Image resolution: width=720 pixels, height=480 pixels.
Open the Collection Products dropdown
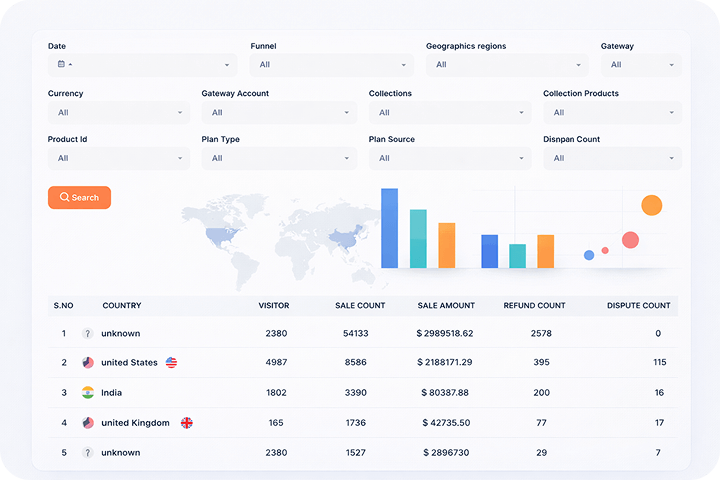(x=612, y=113)
